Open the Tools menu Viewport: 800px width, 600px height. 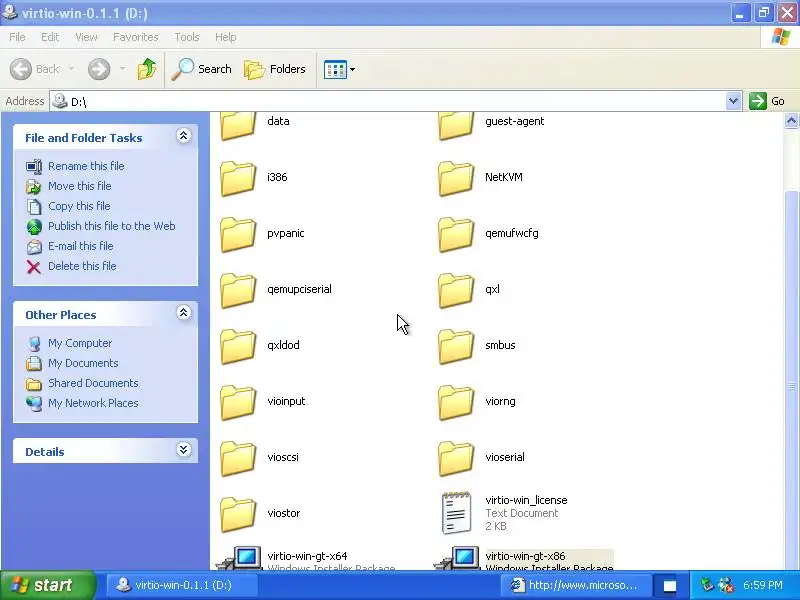[x=187, y=37]
